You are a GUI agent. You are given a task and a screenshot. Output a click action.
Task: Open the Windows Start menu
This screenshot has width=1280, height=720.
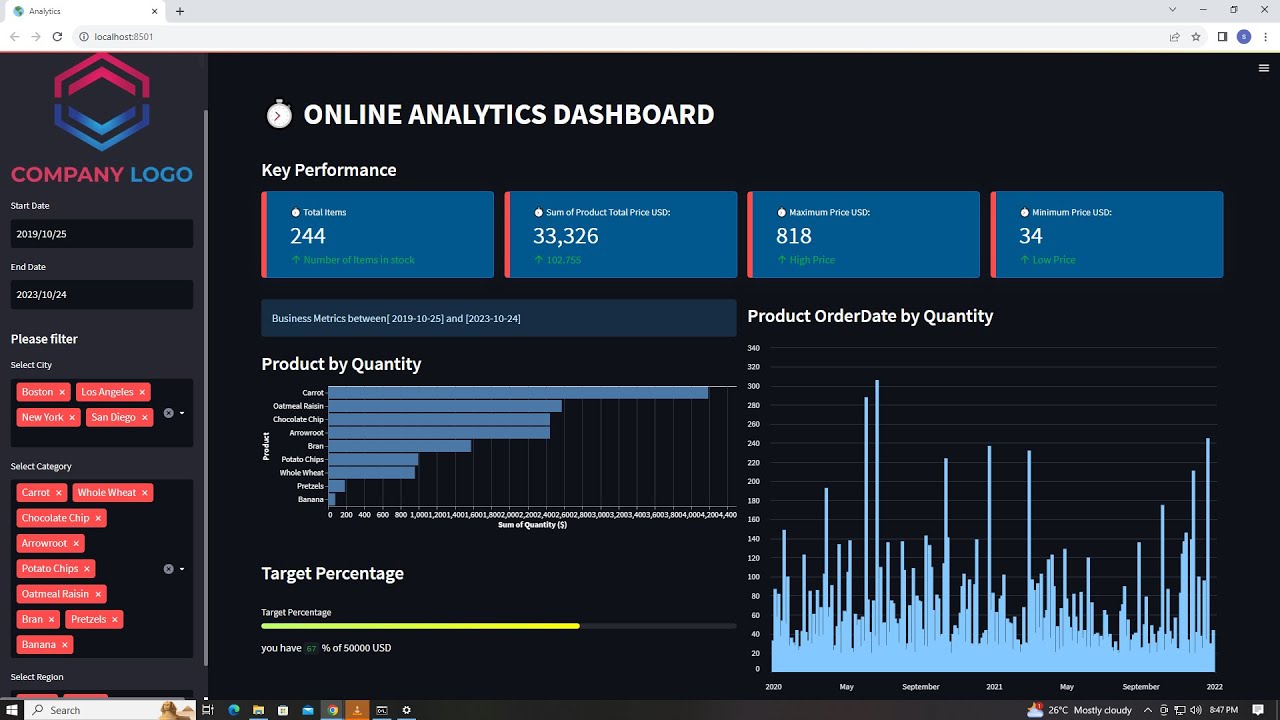pyautogui.click(x=12, y=710)
